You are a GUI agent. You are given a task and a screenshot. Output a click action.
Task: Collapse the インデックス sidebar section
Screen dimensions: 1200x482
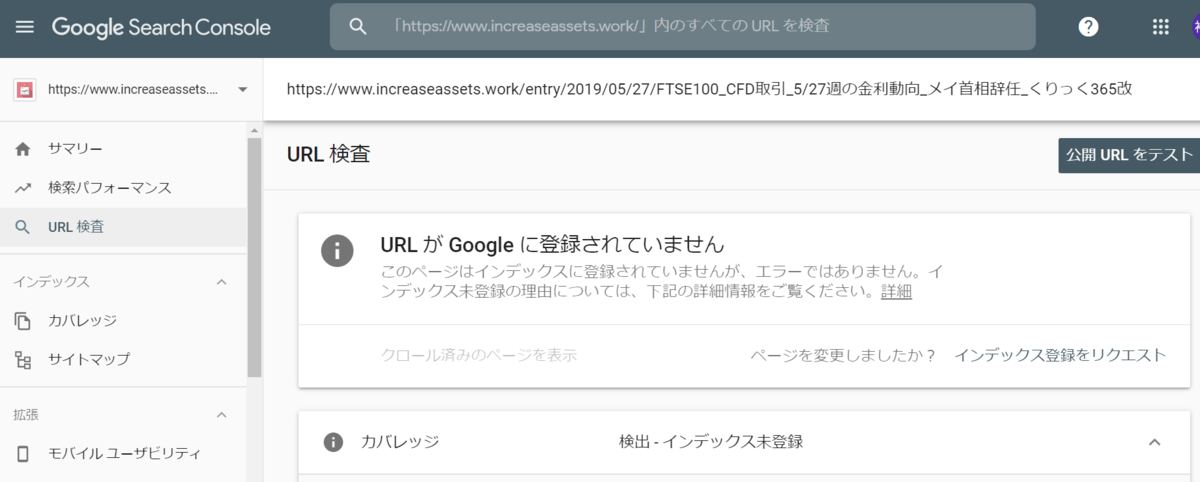pos(222,282)
